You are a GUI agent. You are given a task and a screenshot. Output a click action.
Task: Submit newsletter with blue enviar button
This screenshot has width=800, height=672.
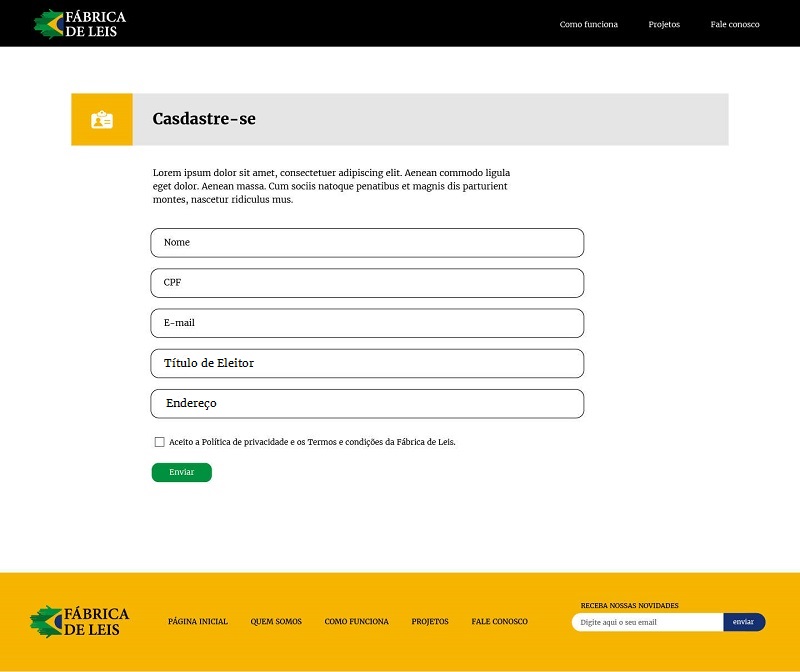[743, 622]
